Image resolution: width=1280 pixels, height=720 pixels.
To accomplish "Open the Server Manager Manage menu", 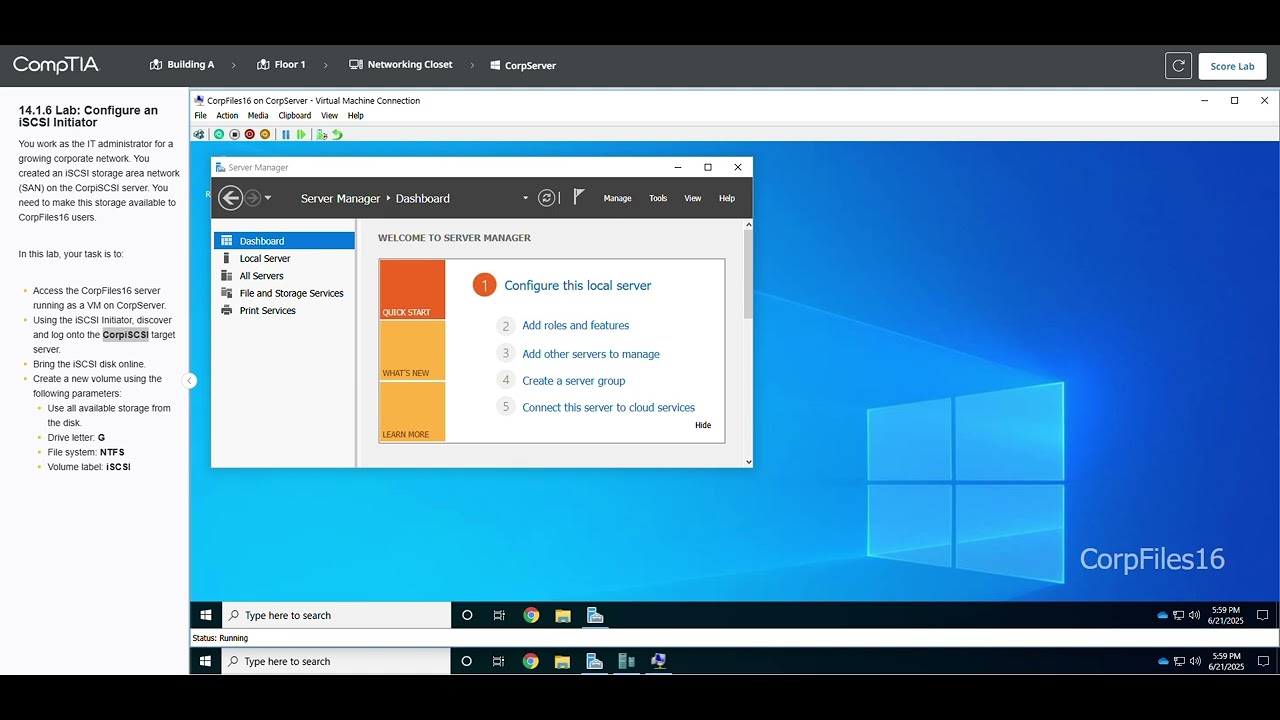I will pyautogui.click(x=617, y=198).
